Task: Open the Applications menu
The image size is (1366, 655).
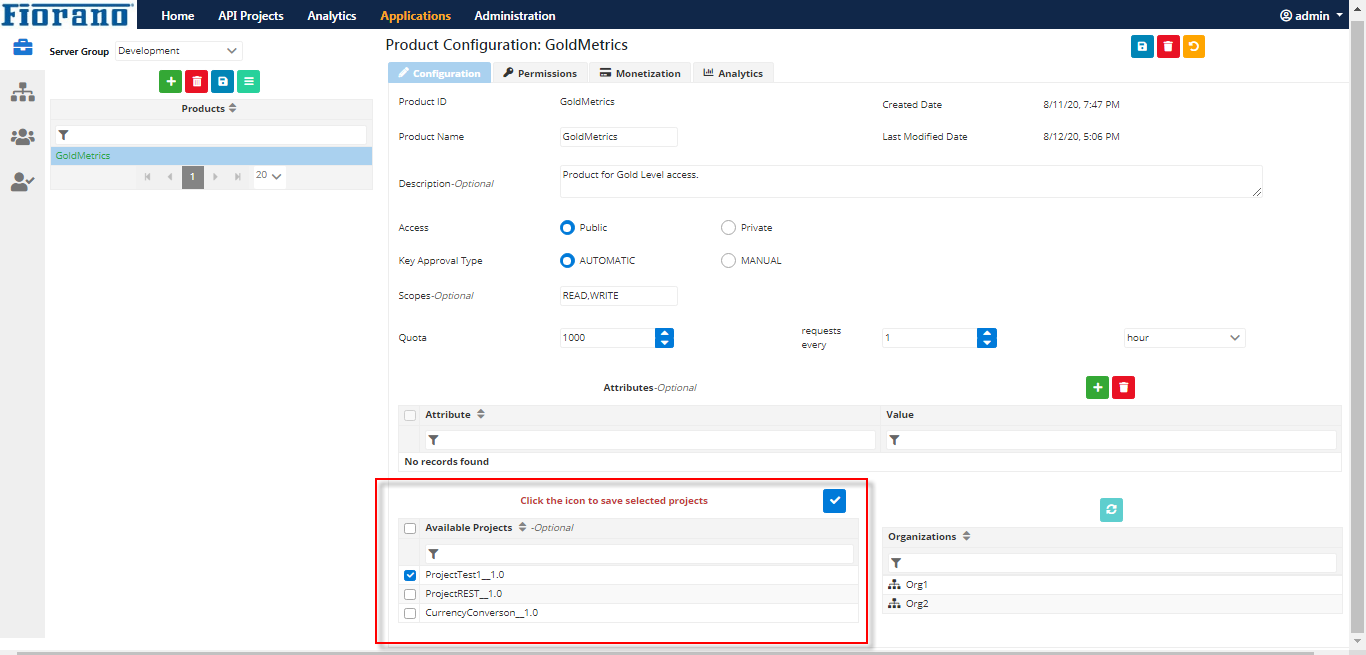Action: 415,15
